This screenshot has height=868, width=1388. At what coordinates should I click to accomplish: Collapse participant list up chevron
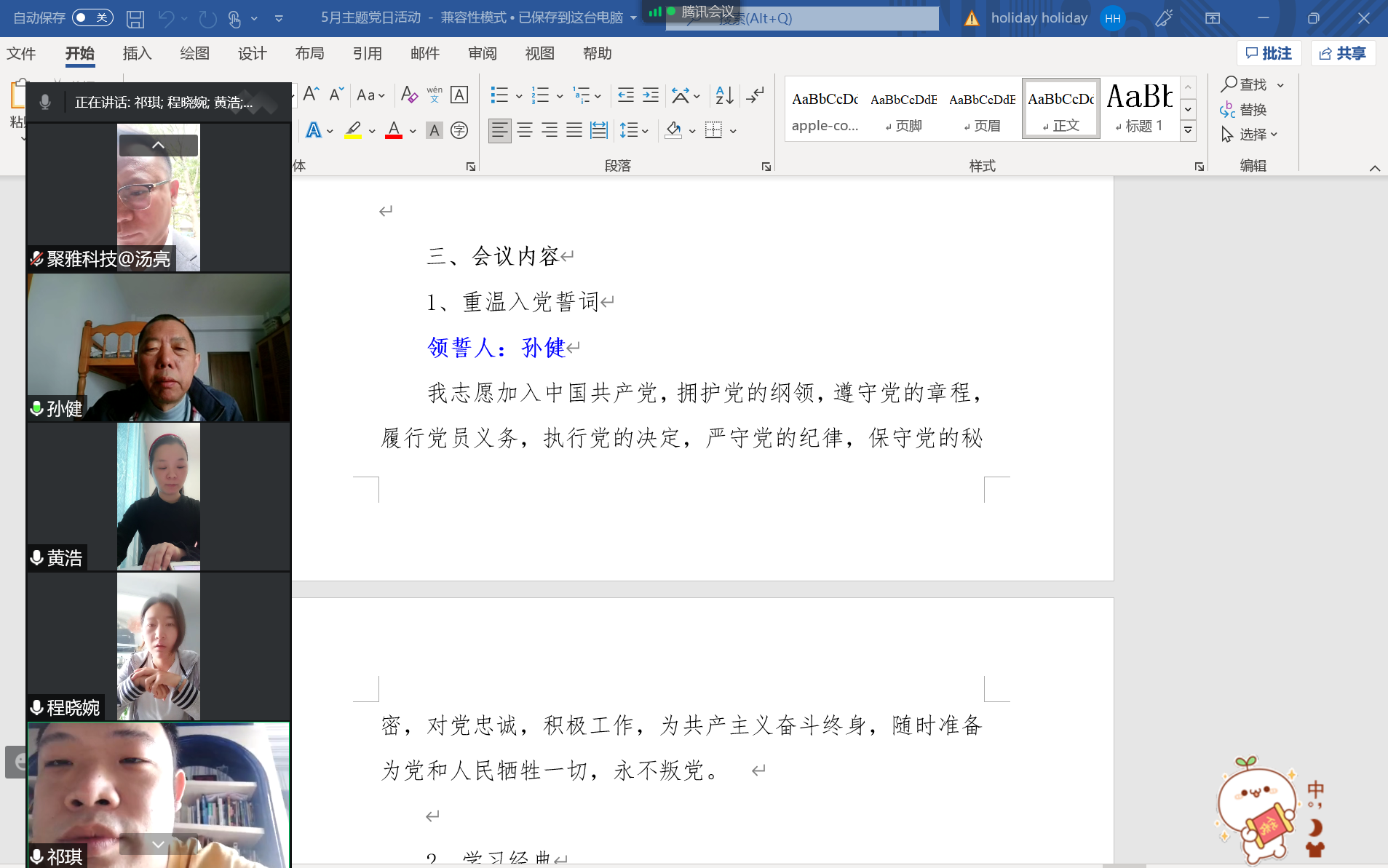158,146
